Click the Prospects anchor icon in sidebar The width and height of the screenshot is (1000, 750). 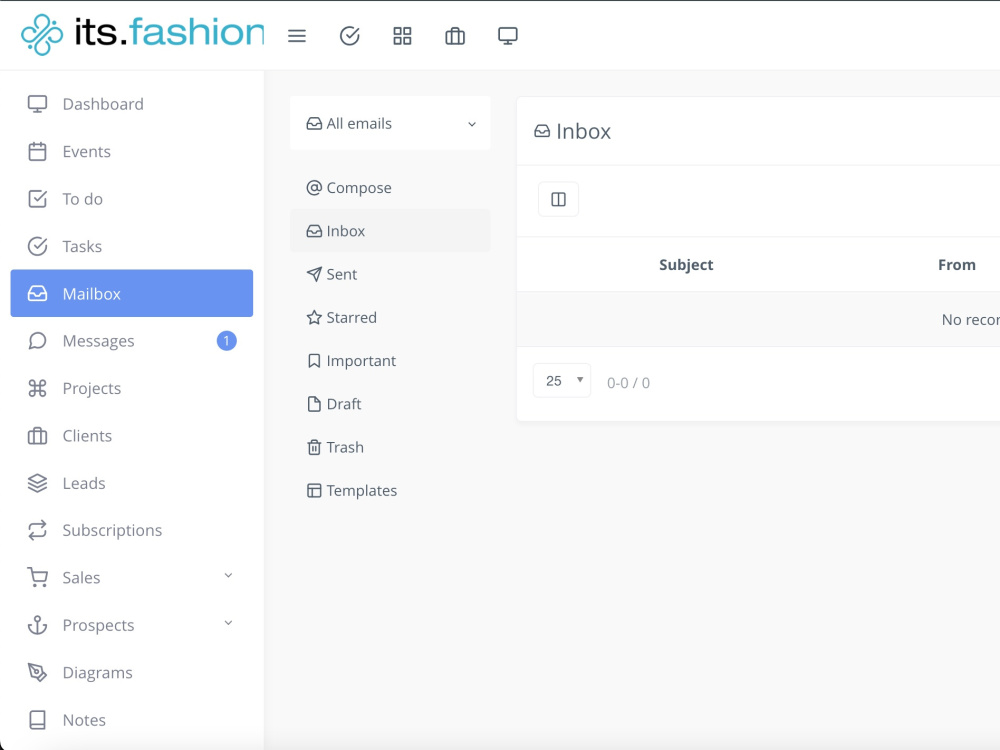tap(38, 625)
